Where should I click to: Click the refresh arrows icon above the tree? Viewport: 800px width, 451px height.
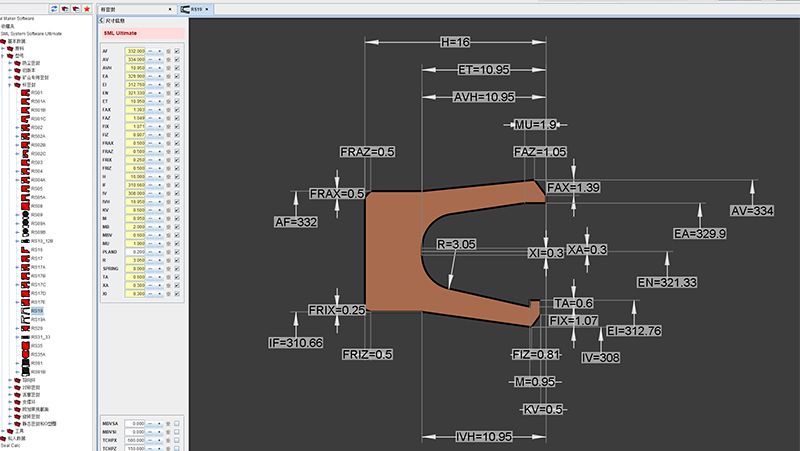coord(53,8)
